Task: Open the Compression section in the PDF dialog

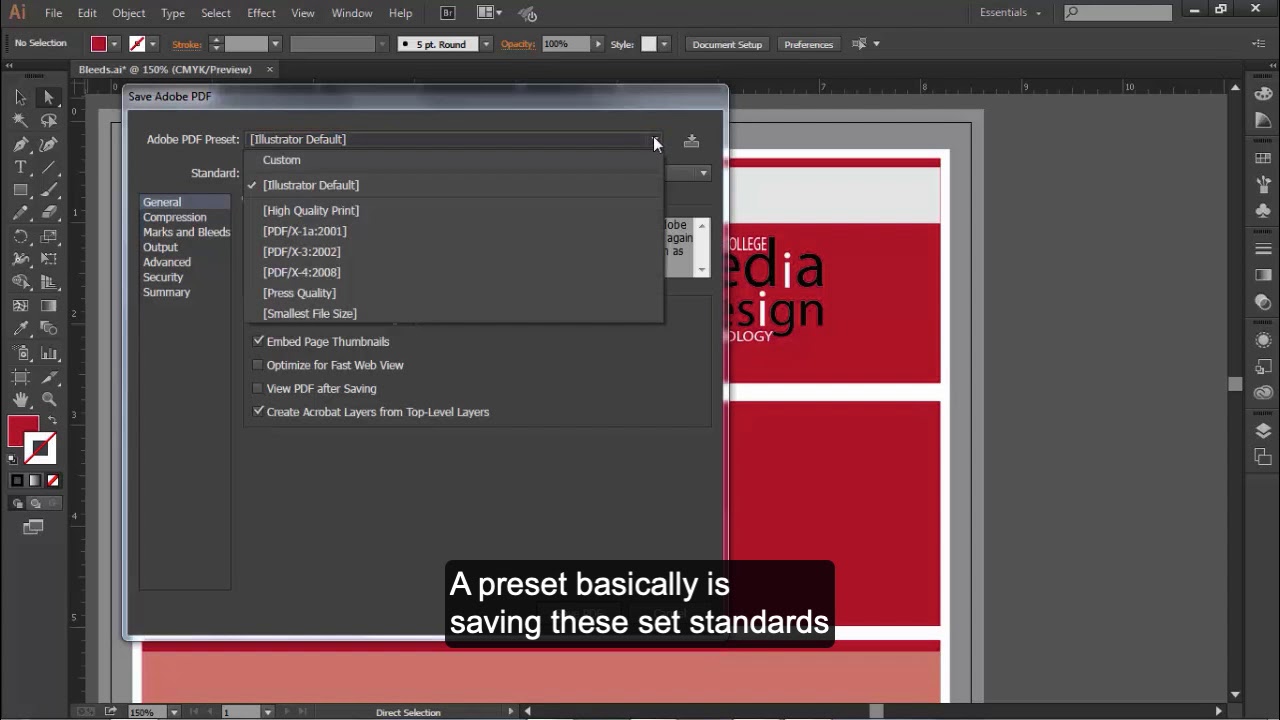Action: [175, 217]
